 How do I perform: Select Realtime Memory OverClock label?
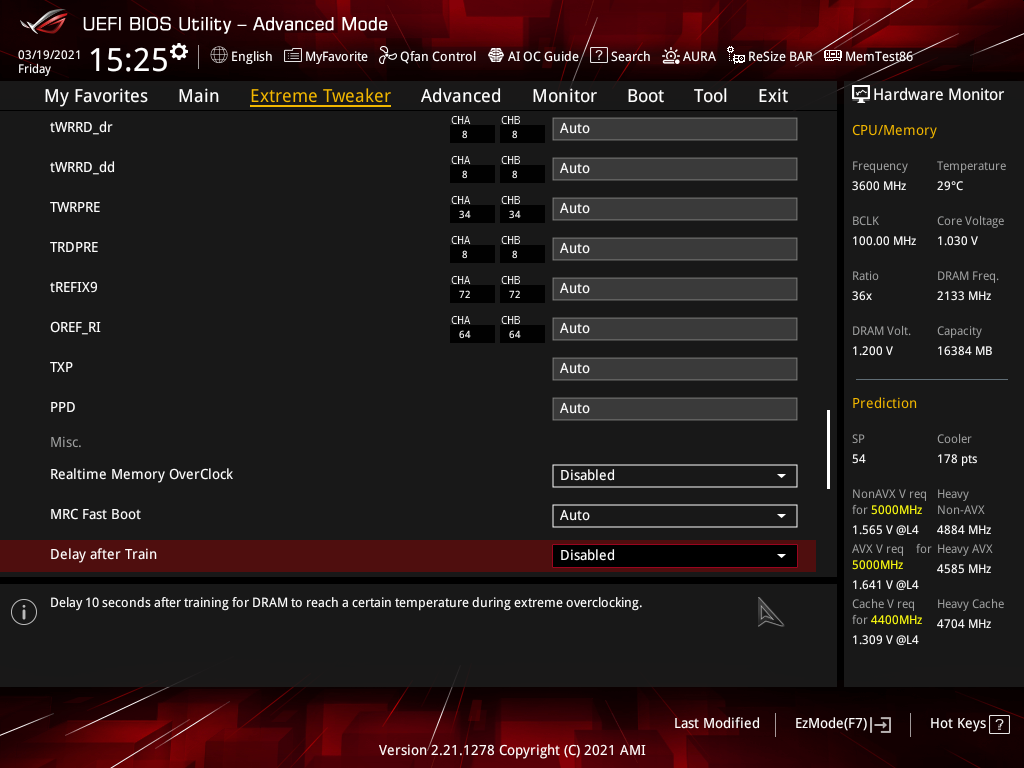tap(141, 474)
